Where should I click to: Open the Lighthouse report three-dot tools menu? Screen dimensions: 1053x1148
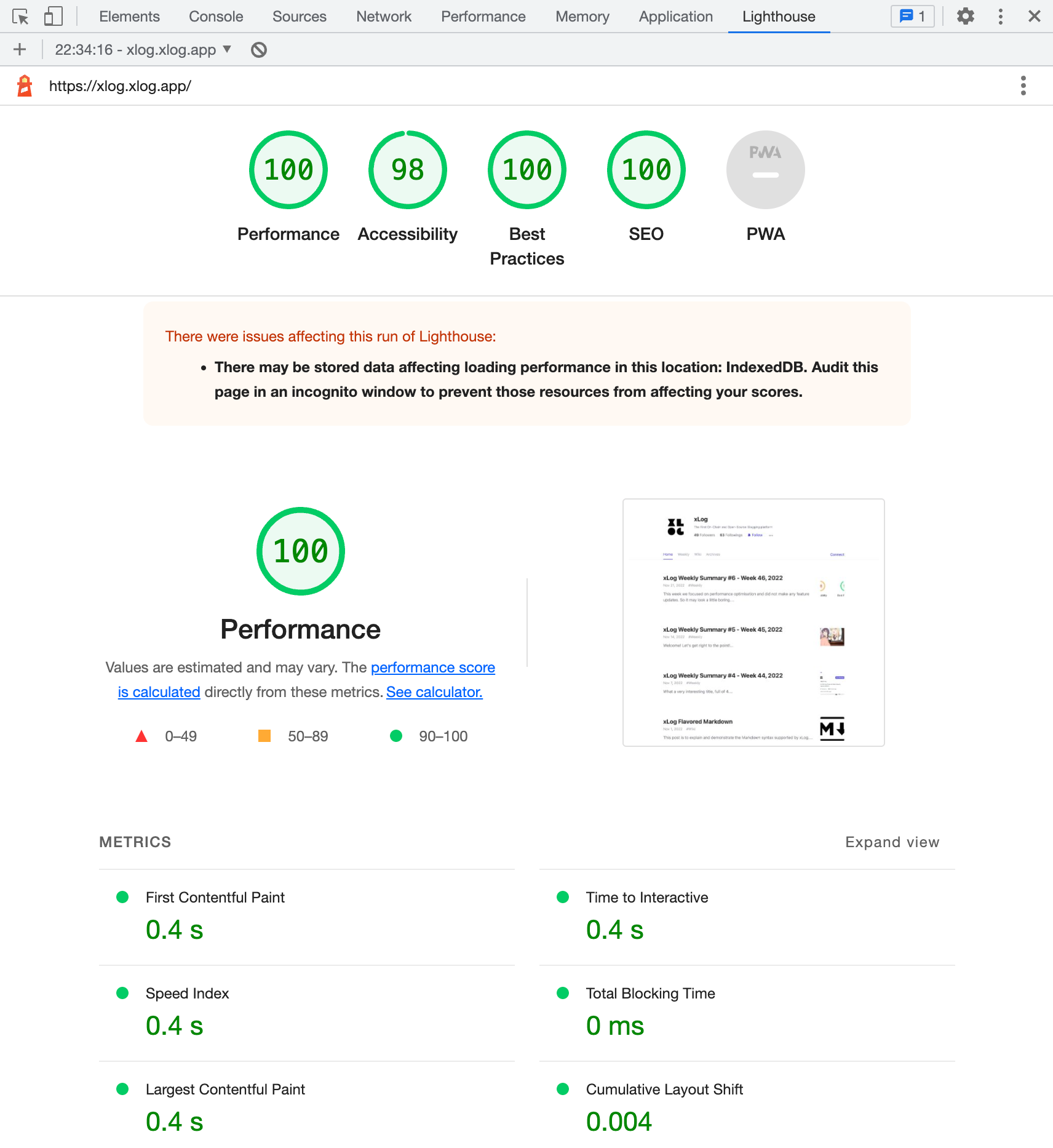tap(1023, 86)
